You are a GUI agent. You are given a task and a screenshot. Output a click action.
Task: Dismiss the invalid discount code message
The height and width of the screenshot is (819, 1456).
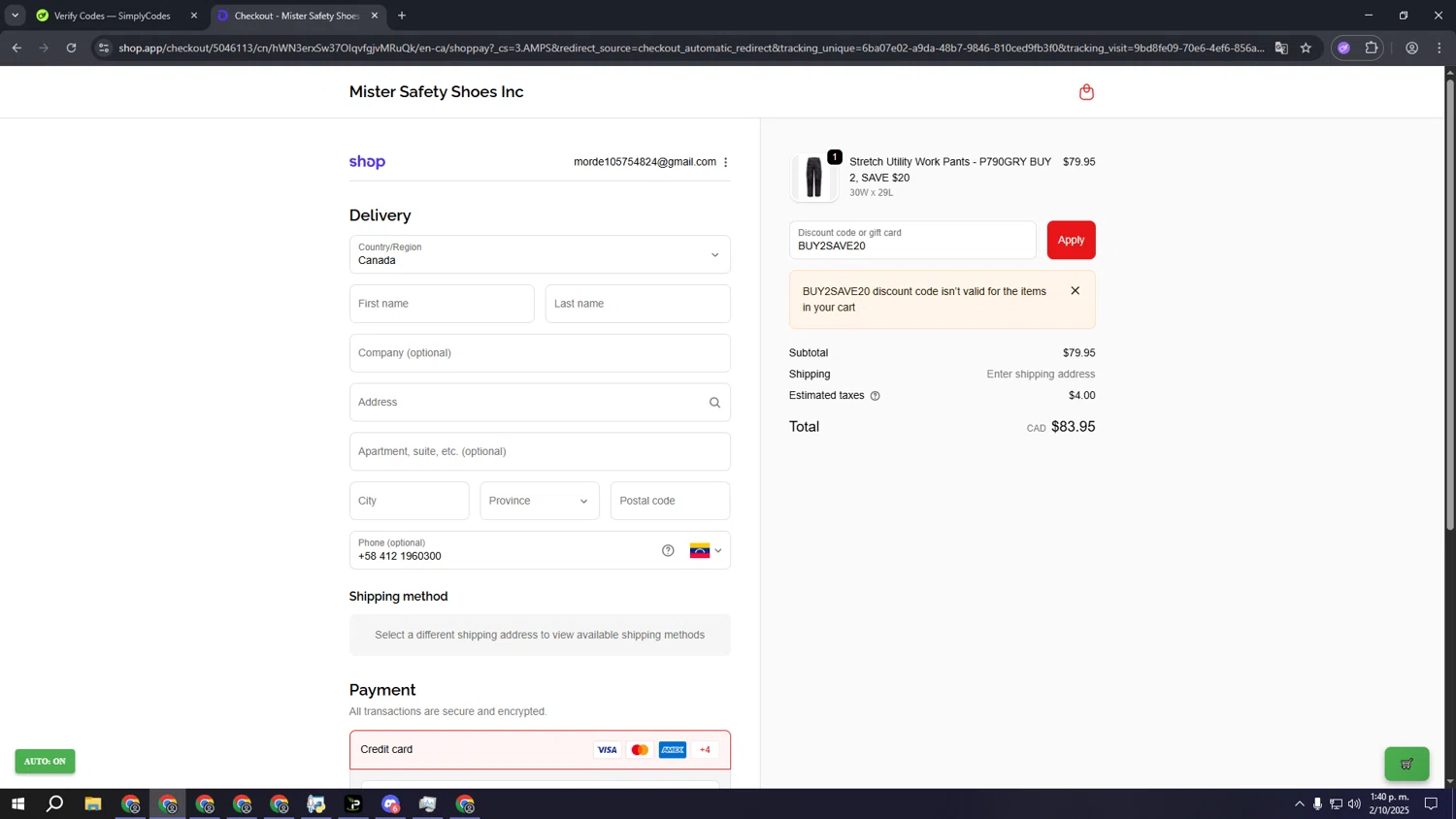(x=1075, y=291)
